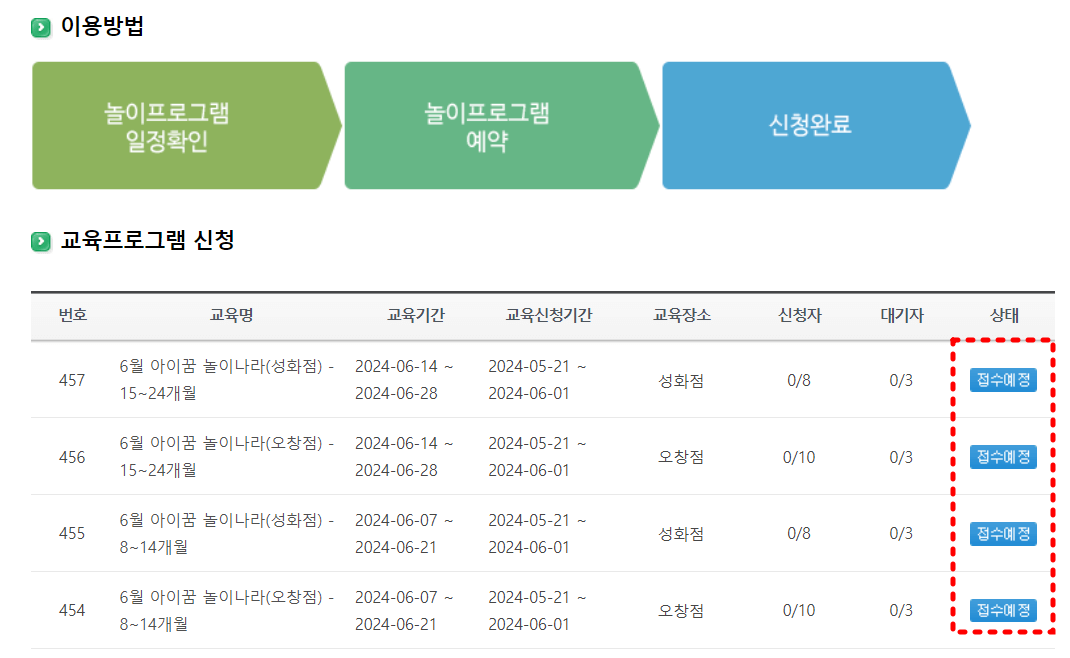Select the 놀이프로그램 예약 process step
This screenshot has height=658, width=1070.
tap(490, 124)
